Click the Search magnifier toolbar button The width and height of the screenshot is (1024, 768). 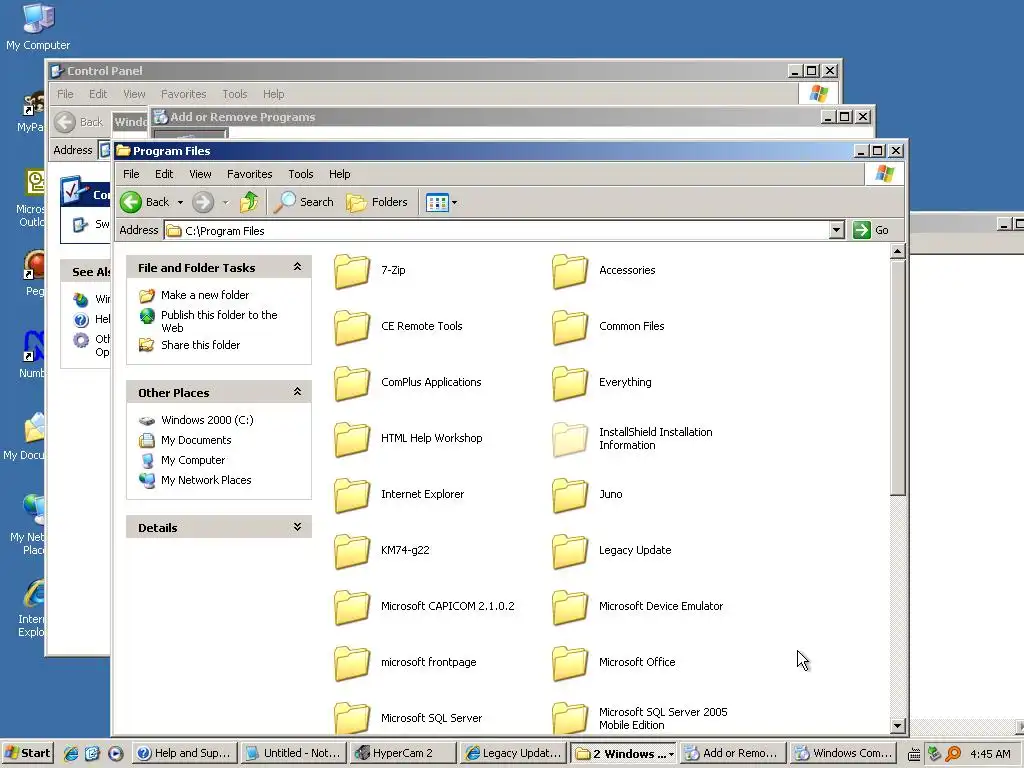pyautogui.click(x=304, y=202)
